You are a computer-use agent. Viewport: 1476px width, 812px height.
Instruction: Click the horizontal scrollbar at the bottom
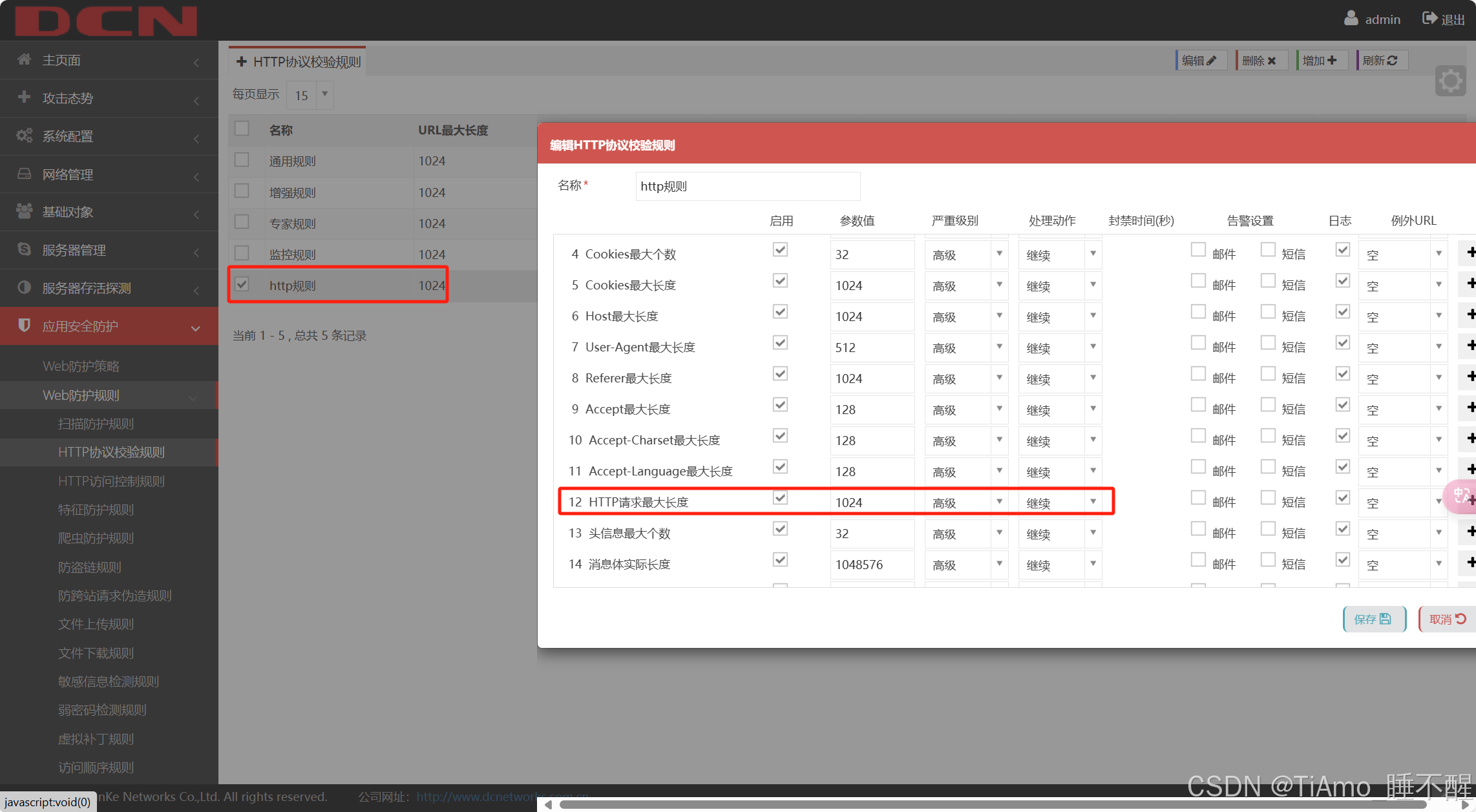click(x=993, y=804)
